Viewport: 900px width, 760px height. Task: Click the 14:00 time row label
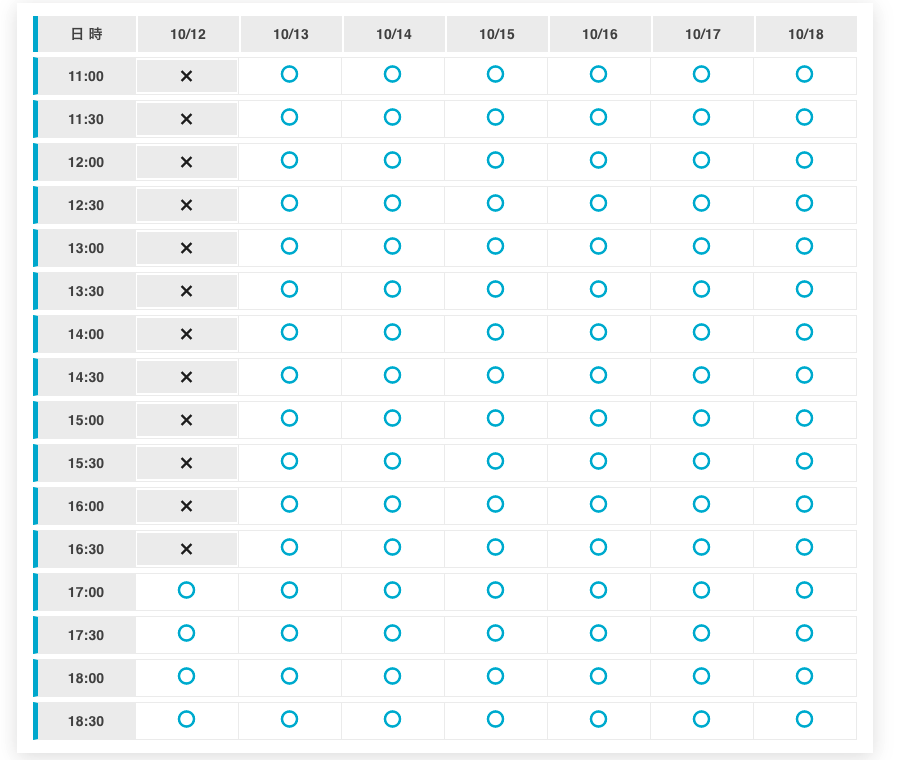87,334
